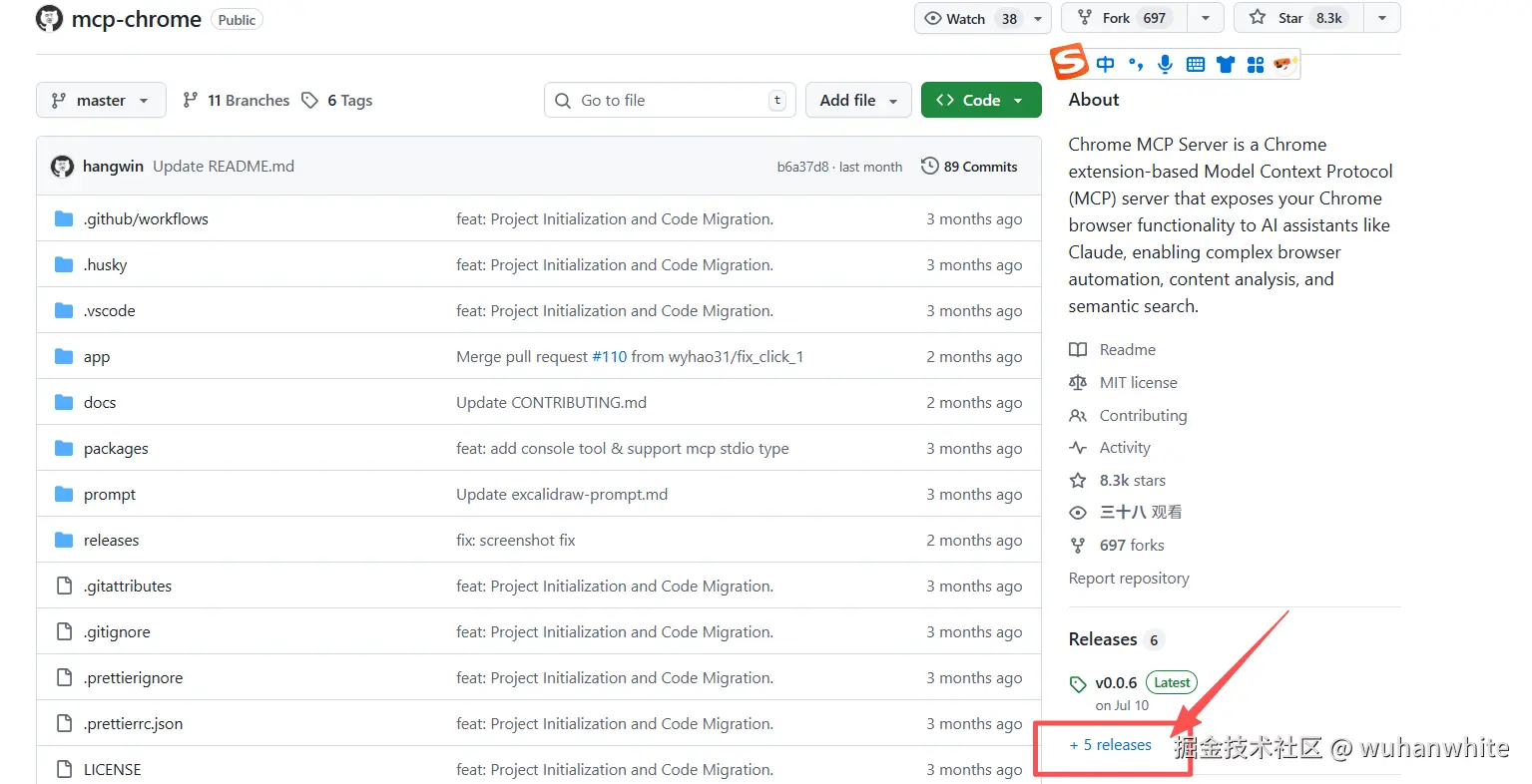Open the green Code dropdown button

pyautogui.click(x=981, y=100)
